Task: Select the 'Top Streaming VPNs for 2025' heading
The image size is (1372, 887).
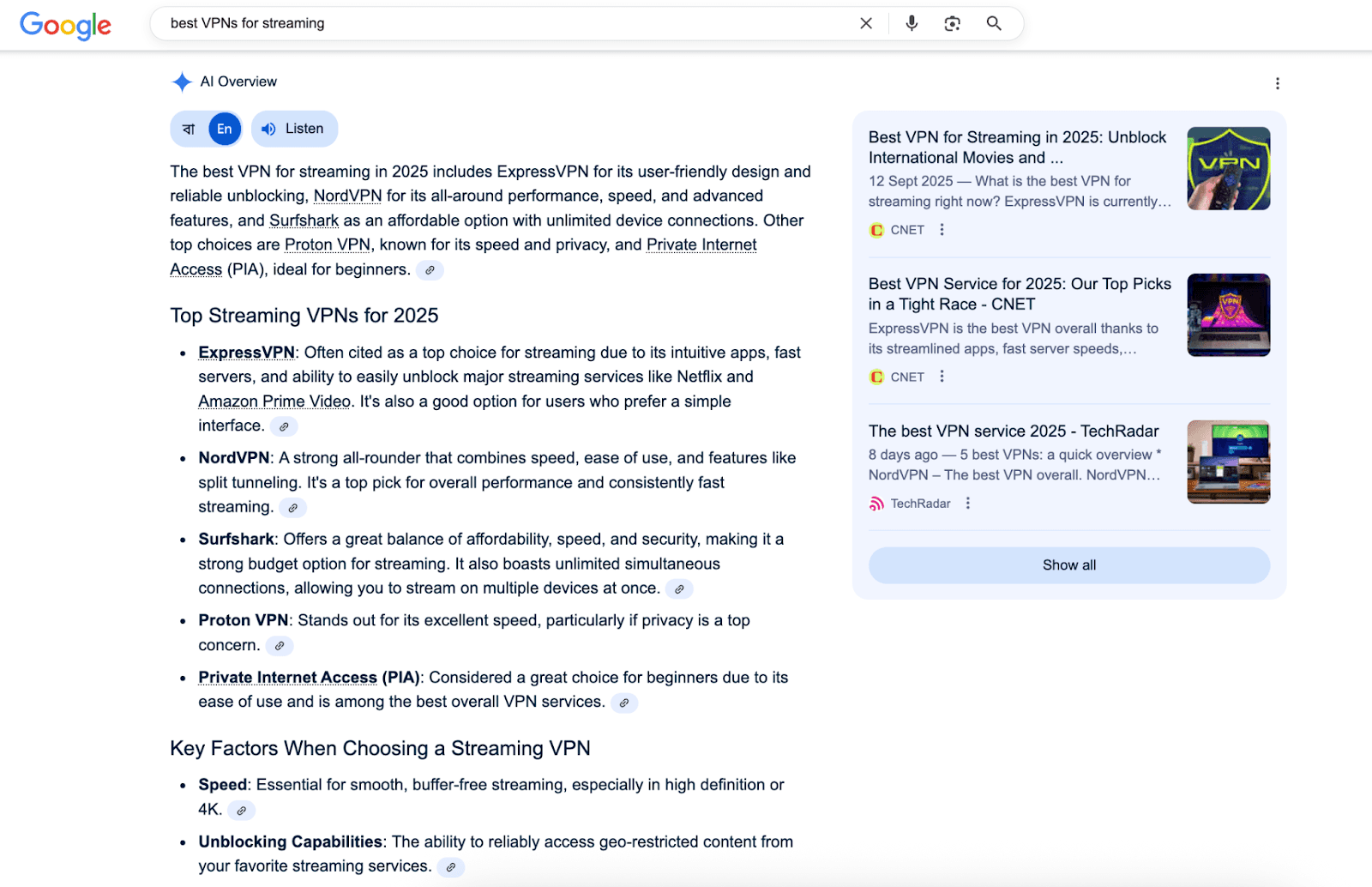Action: coord(304,316)
